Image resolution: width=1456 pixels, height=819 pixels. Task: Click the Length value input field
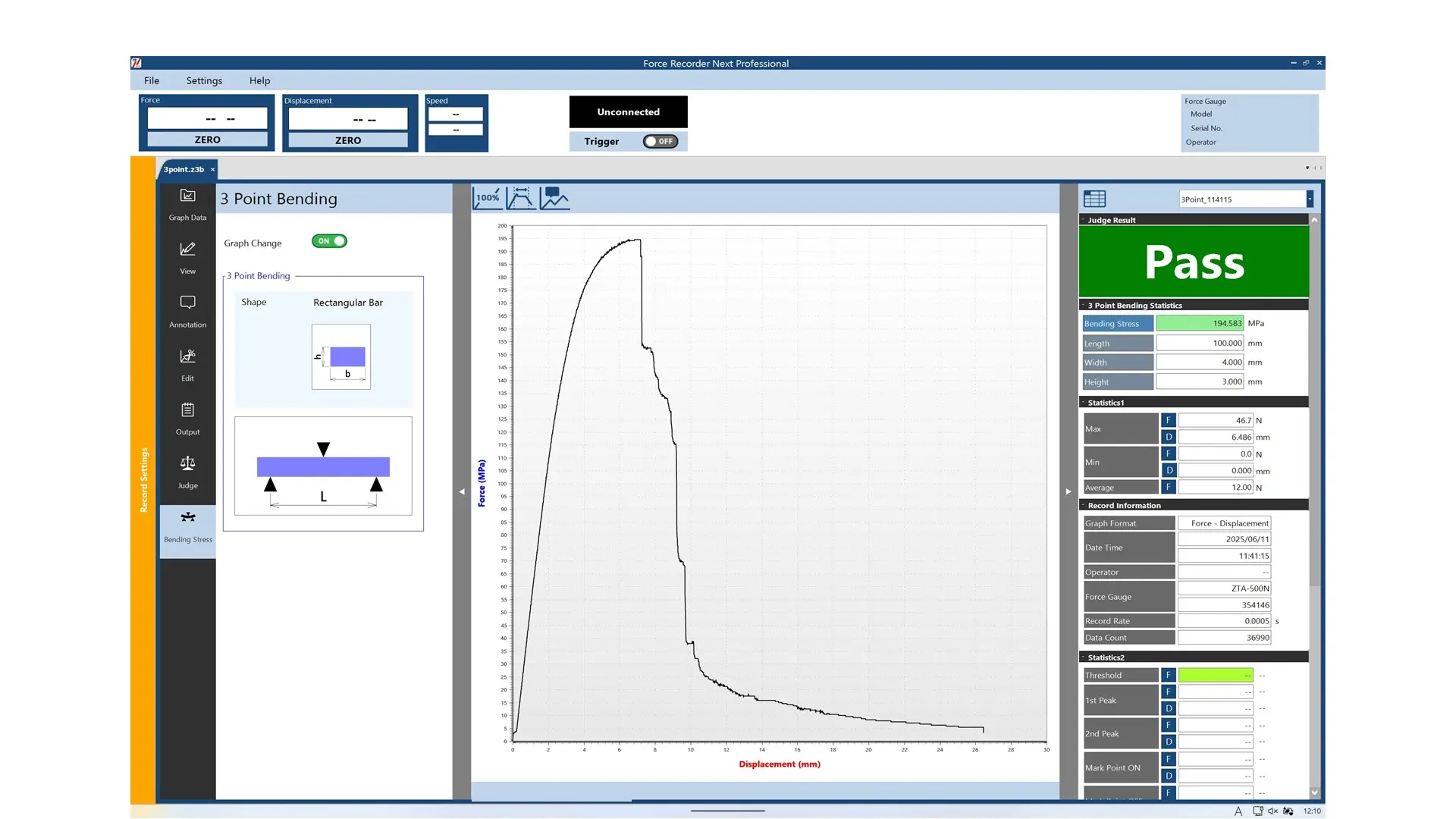click(1200, 343)
